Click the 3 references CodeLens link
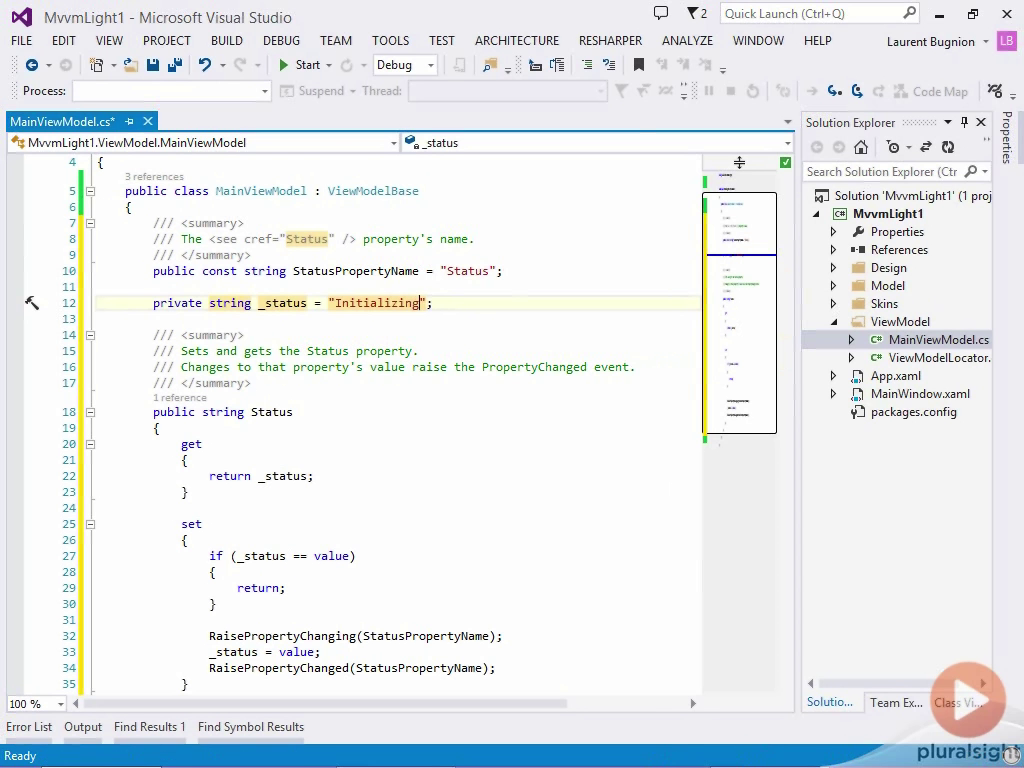 pos(154,176)
